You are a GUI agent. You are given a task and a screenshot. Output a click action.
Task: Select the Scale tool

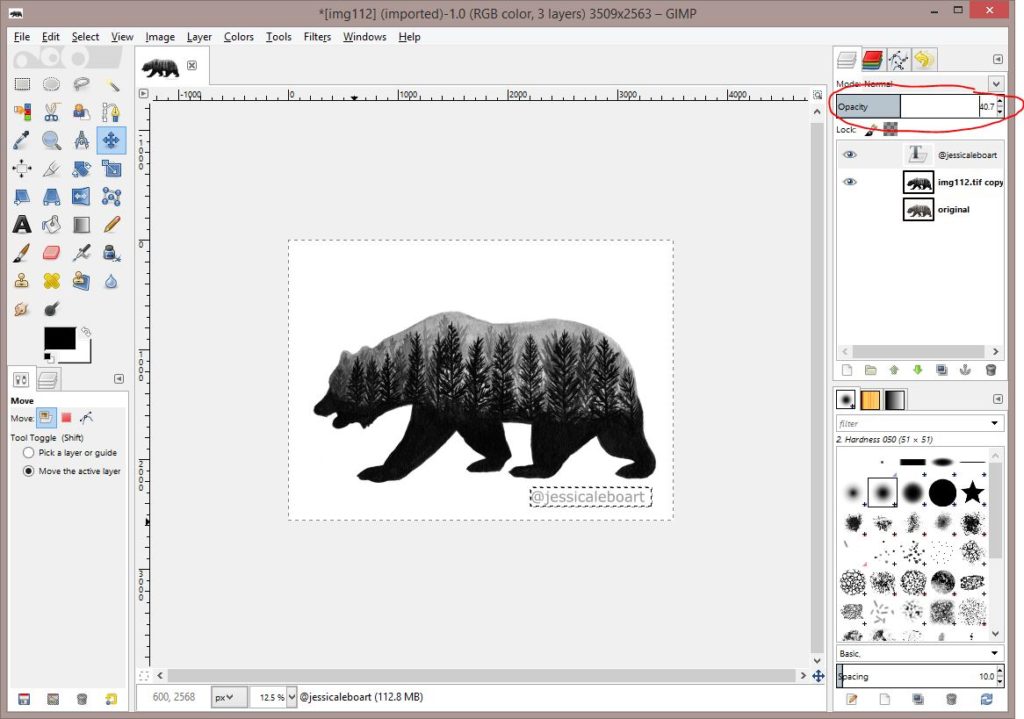click(x=112, y=168)
